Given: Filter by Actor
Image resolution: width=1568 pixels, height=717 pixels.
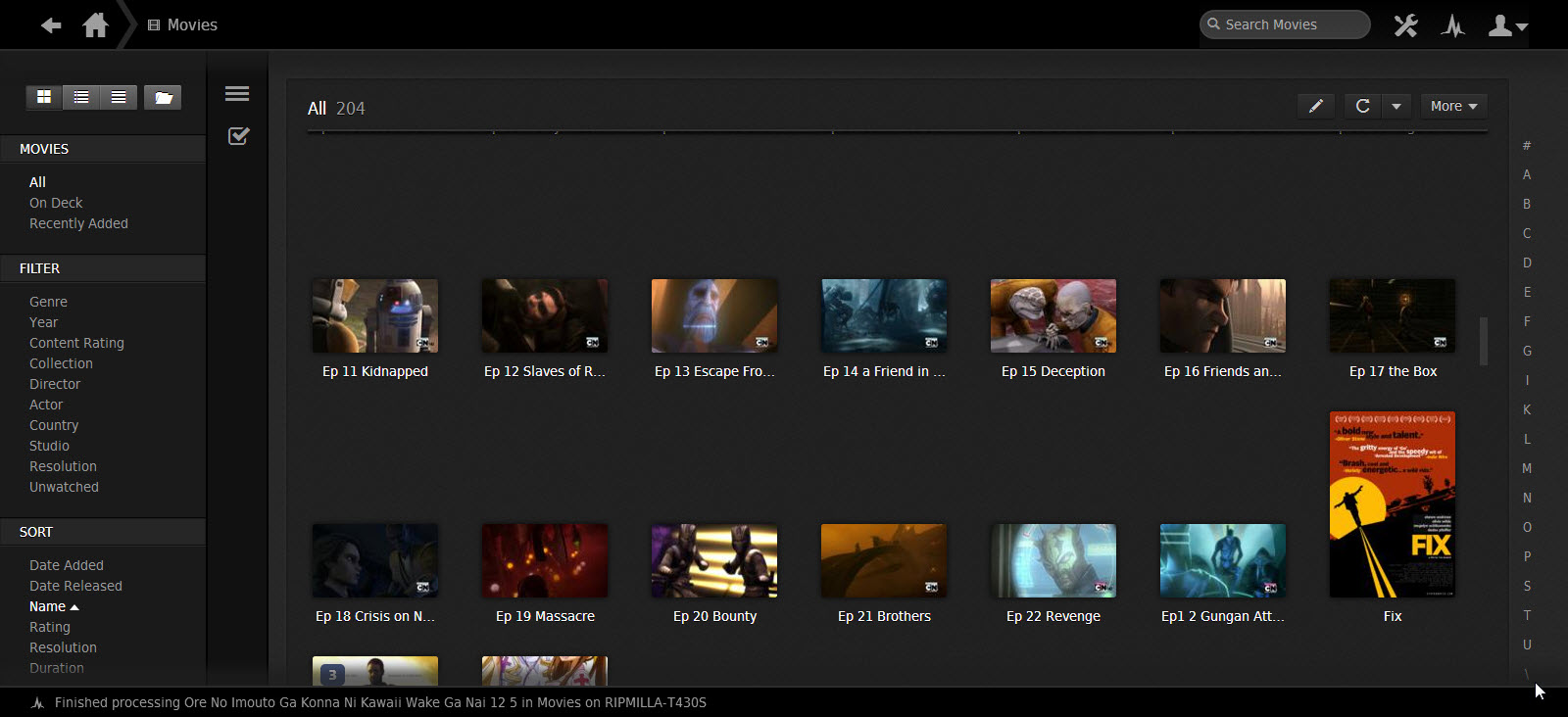Looking at the screenshot, I should [46, 405].
